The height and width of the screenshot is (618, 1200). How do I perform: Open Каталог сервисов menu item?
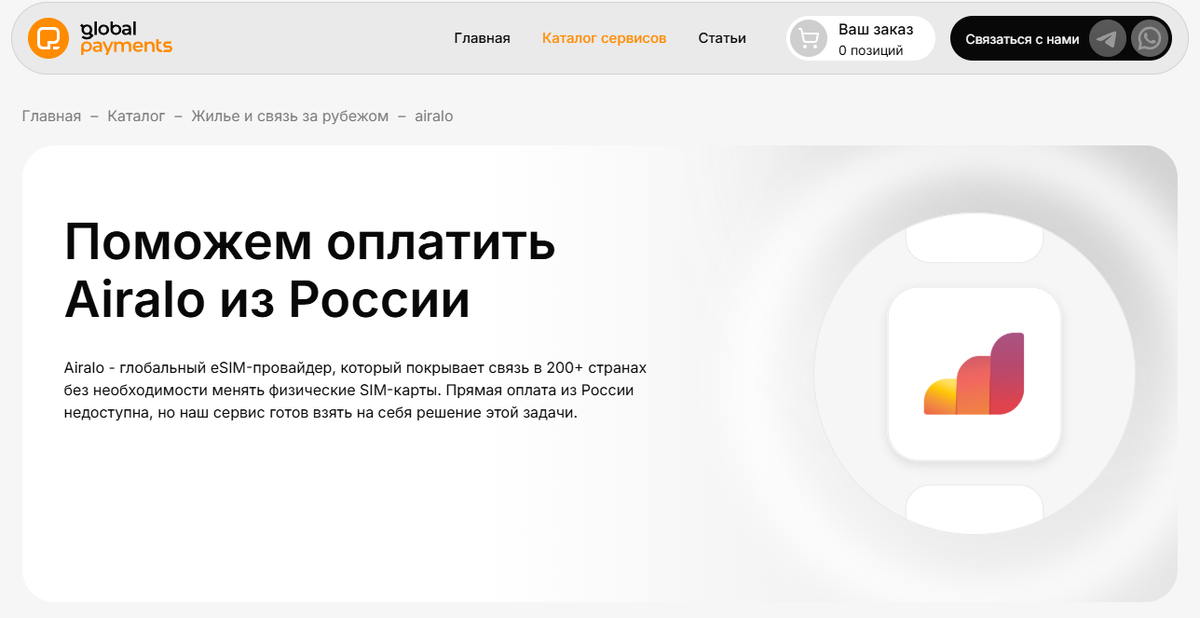click(604, 38)
